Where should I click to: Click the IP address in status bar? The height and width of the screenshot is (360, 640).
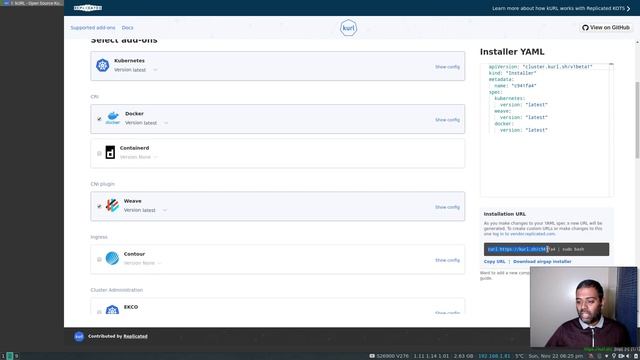point(494,356)
